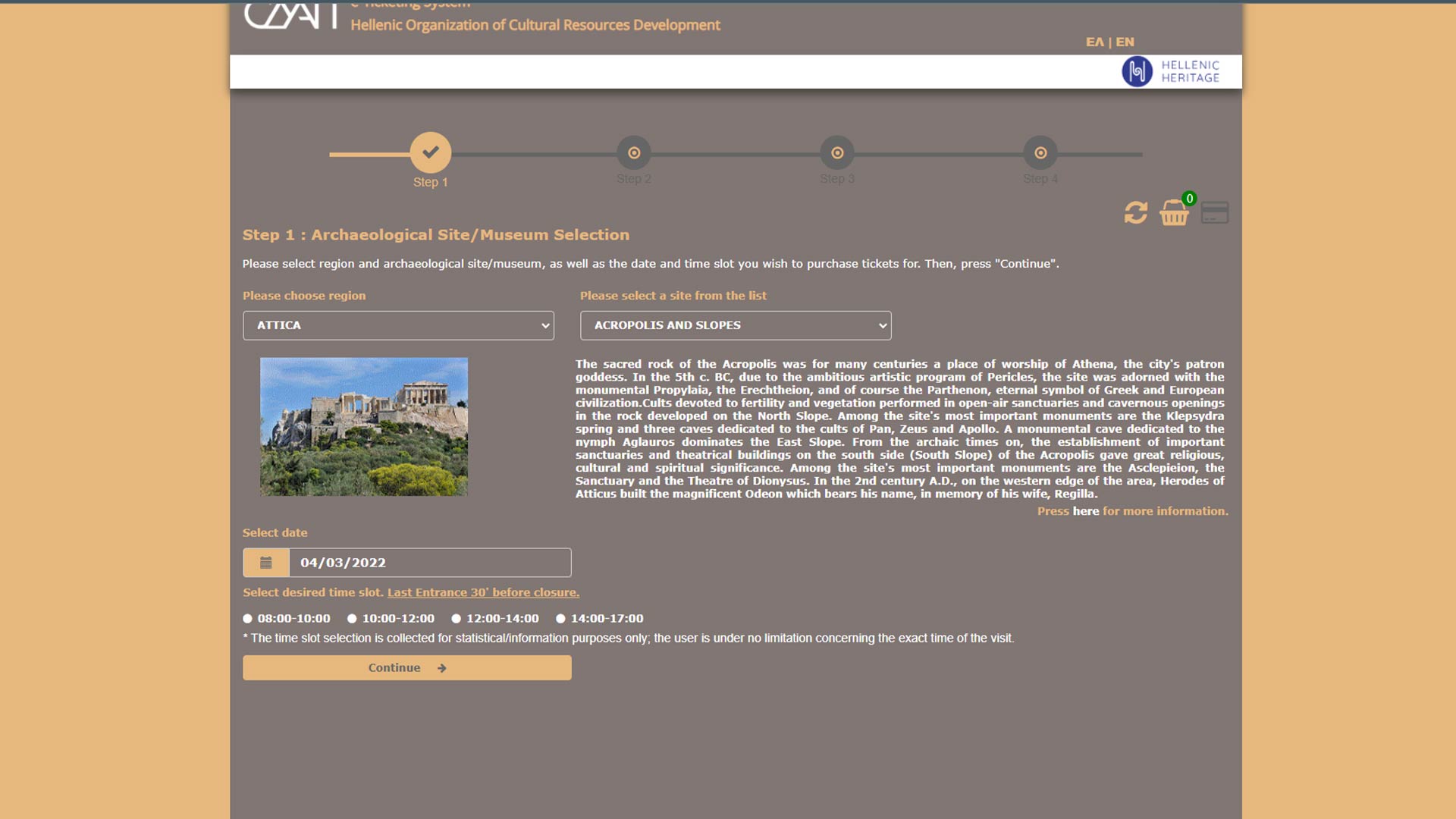Viewport: 1456px width, 819px height.
Task: Expand the Acropolis and Slopes site dropdown
Action: pos(736,325)
